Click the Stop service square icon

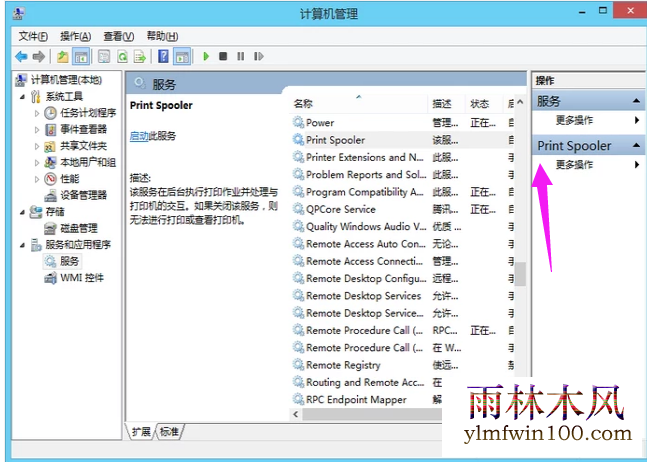click(223, 56)
